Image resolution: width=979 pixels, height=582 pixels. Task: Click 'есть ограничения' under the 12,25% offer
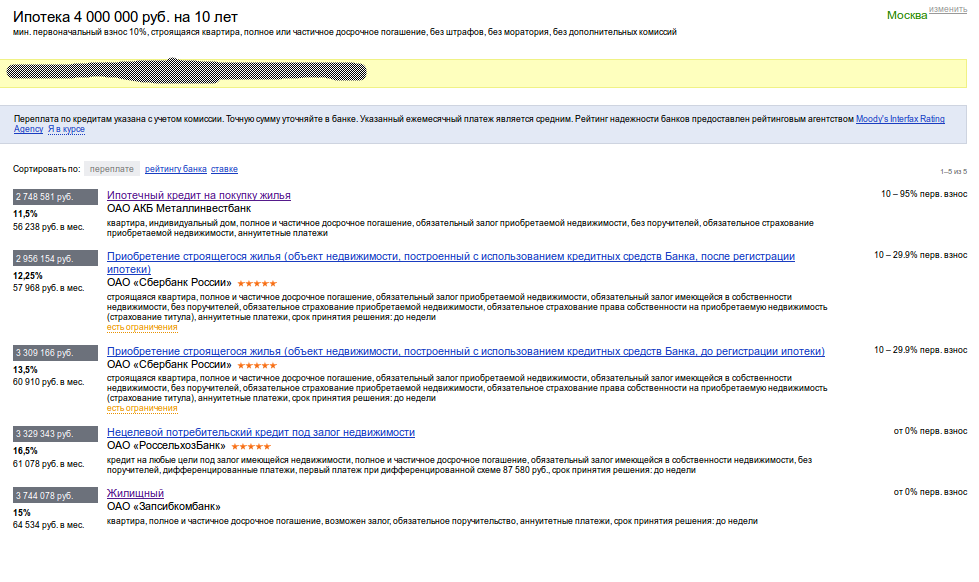pos(142,327)
